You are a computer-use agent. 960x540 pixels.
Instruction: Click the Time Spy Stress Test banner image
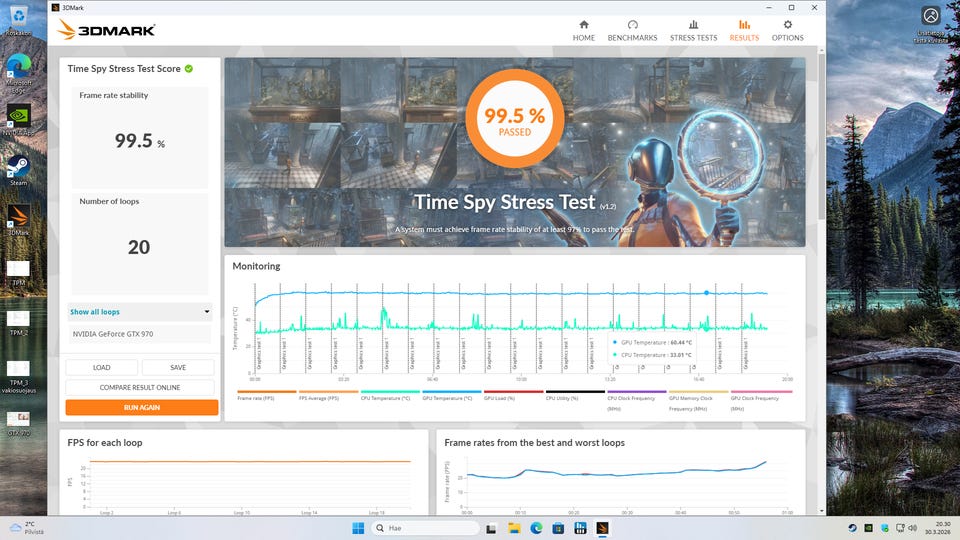click(x=514, y=152)
